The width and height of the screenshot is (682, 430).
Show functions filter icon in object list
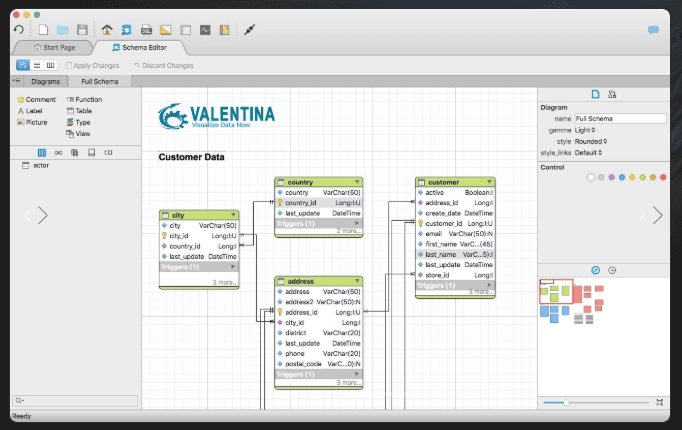[108, 153]
